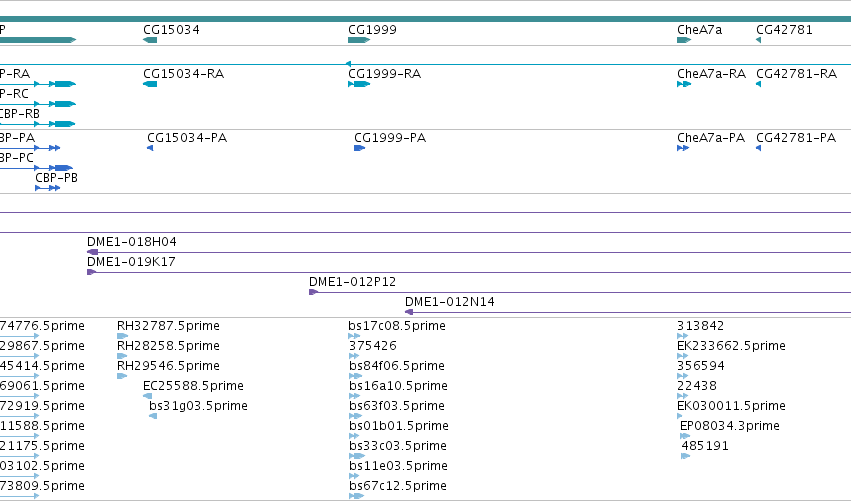The width and height of the screenshot is (851, 501).
Task: Select the CG15034 gene arrow glyph
Action: point(150,40)
